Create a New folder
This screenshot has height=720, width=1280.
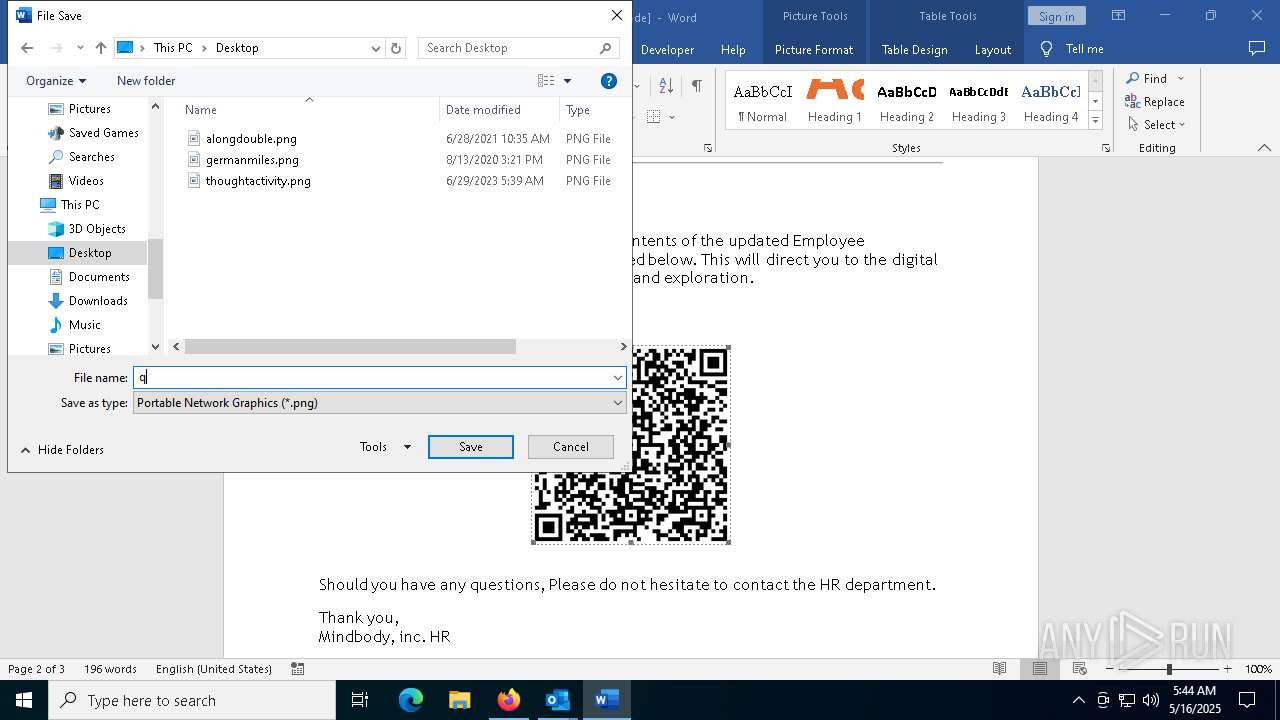pyautogui.click(x=146, y=81)
